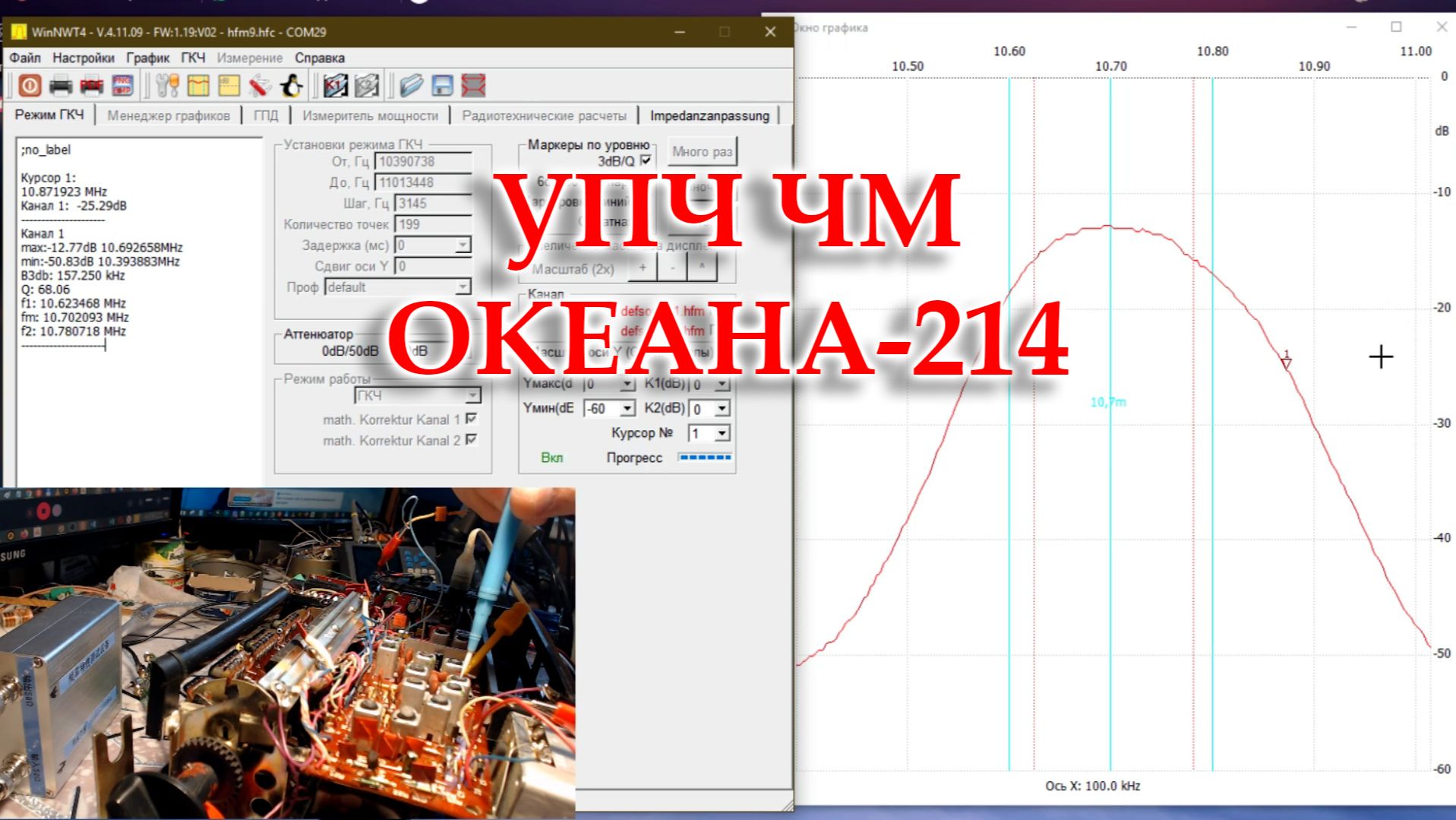This screenshot has width=1456, height=820.
Task: Click the 'Ось X: 100.0 kHz' axis label
Action: (x=1092, y=786)
